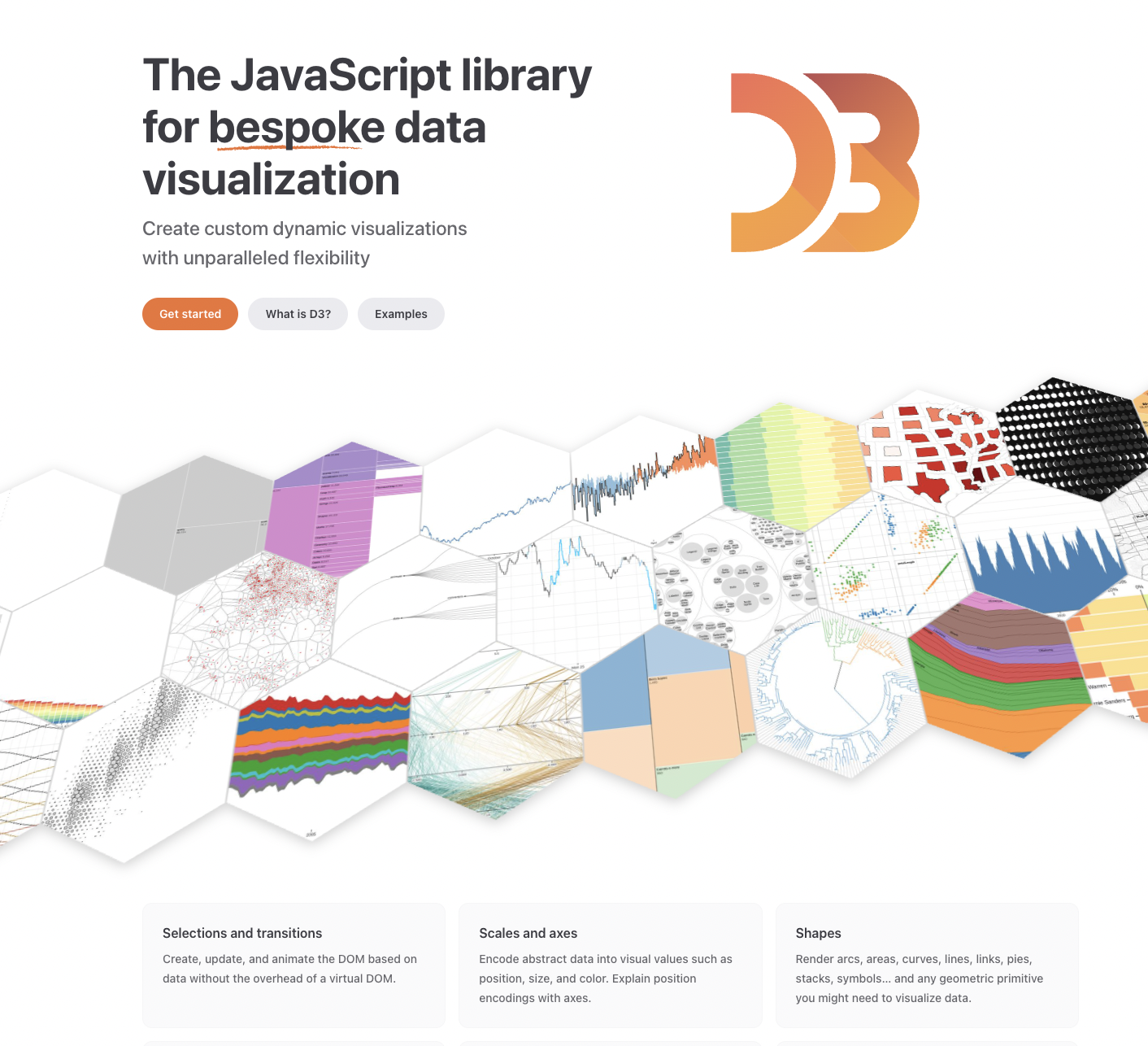The height and width of the screenshot is (1046, 1148).
Task: Open the Shapes feature card
Action: click(927, 965)
